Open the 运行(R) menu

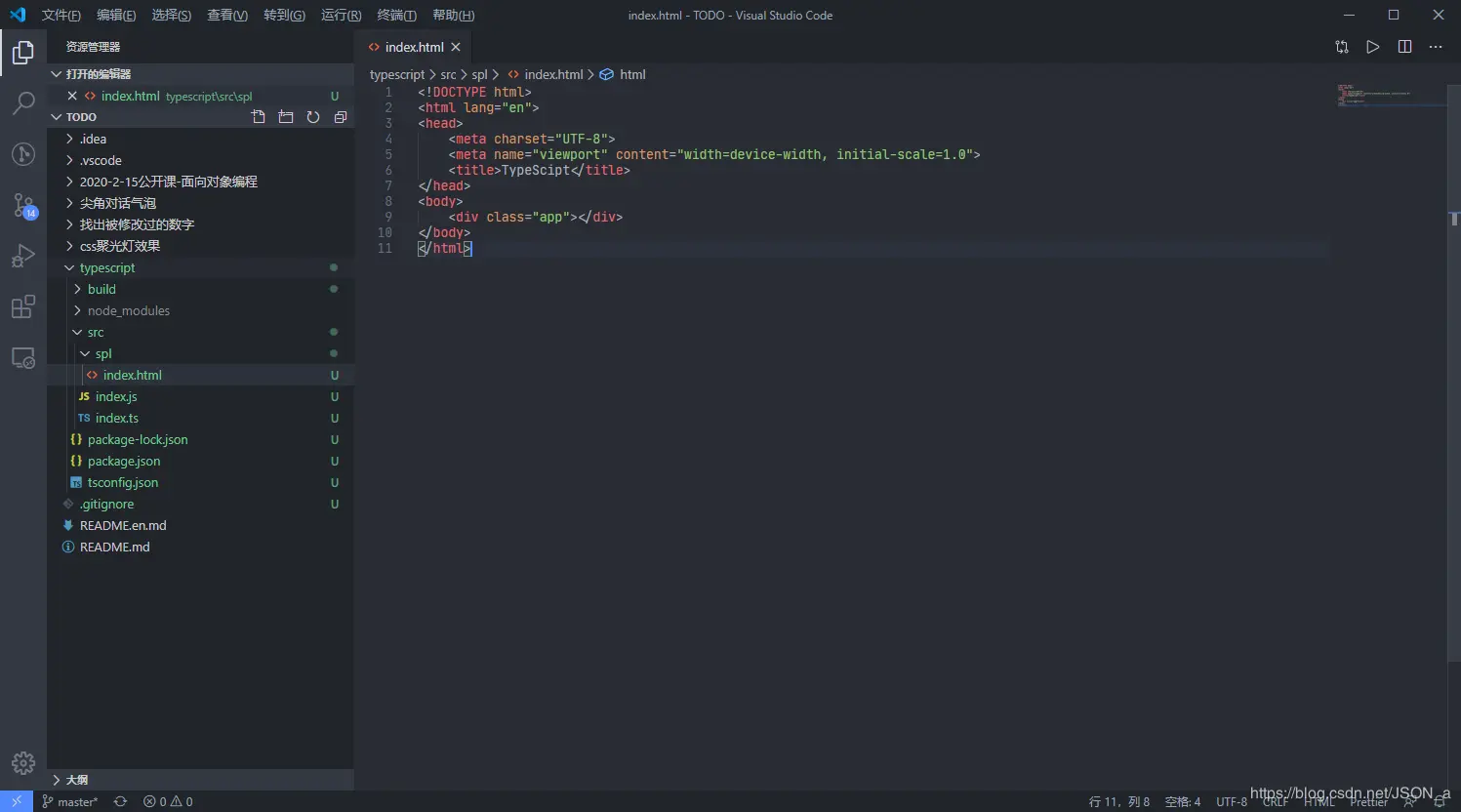(341, 15)
